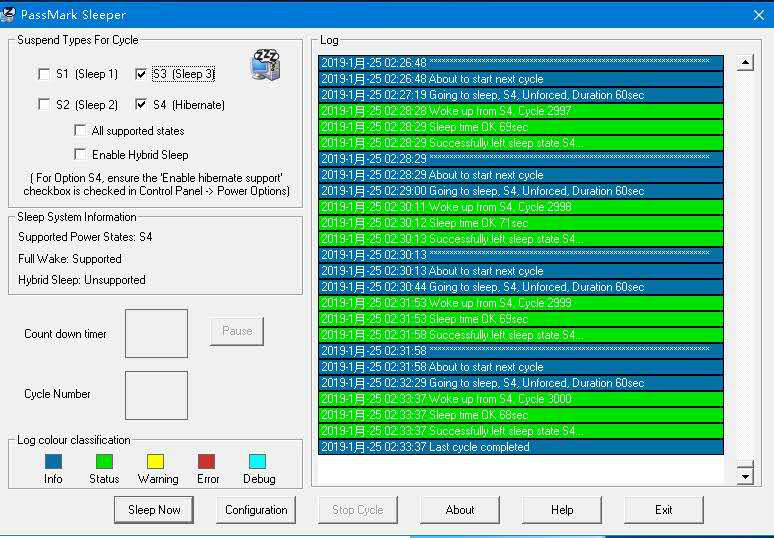Click the green Status colour swatch
774x538 pixels.
click(x=104, y=461)
